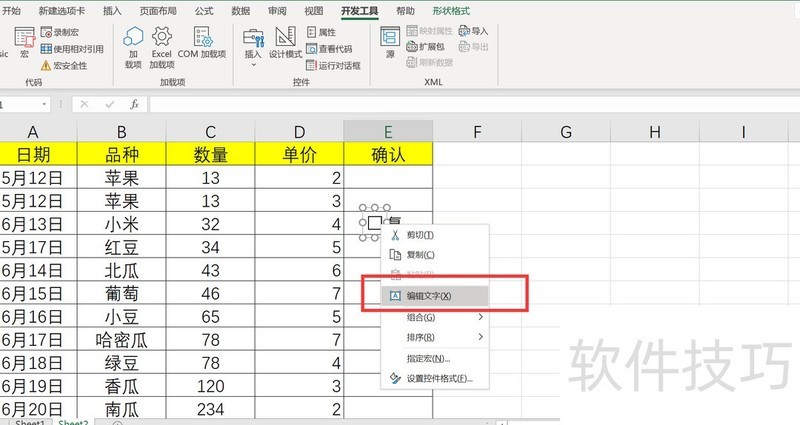The width and height of the screenshot is (800, 425).
Task: Open XML Source (源) pane
Action: click(x=390, y=42)
